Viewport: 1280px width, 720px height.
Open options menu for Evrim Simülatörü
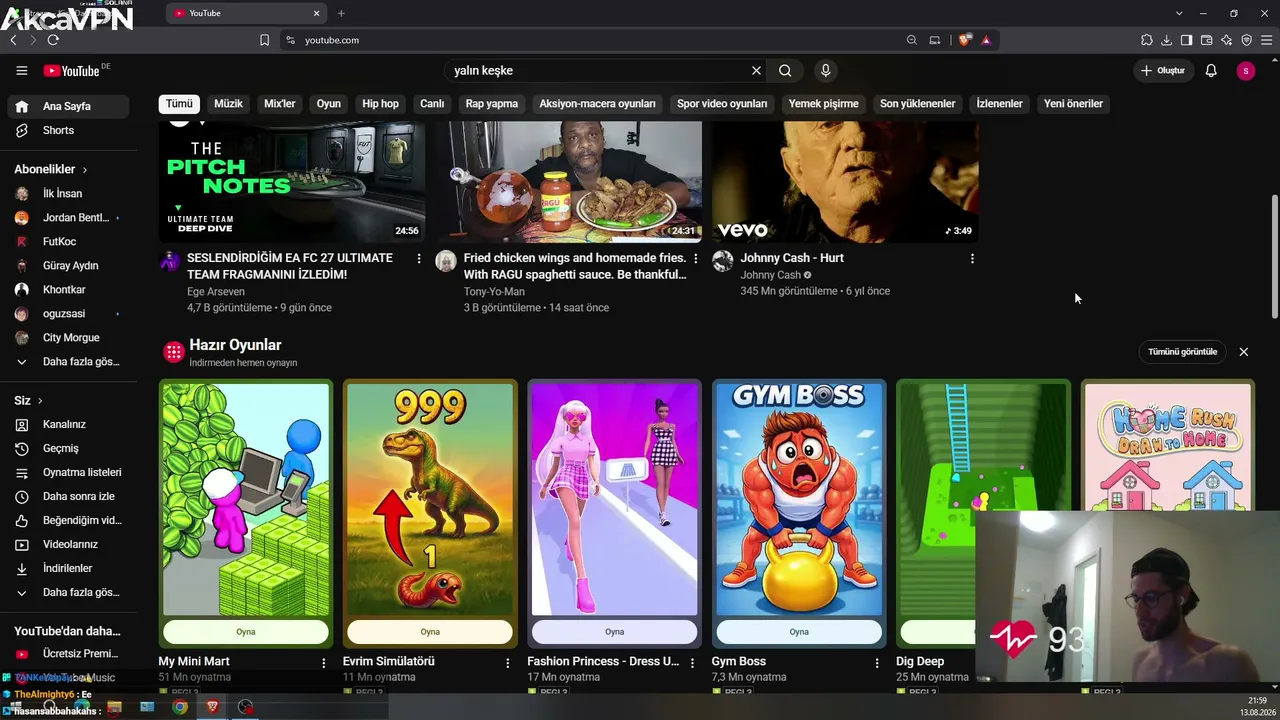pos(508,662)
